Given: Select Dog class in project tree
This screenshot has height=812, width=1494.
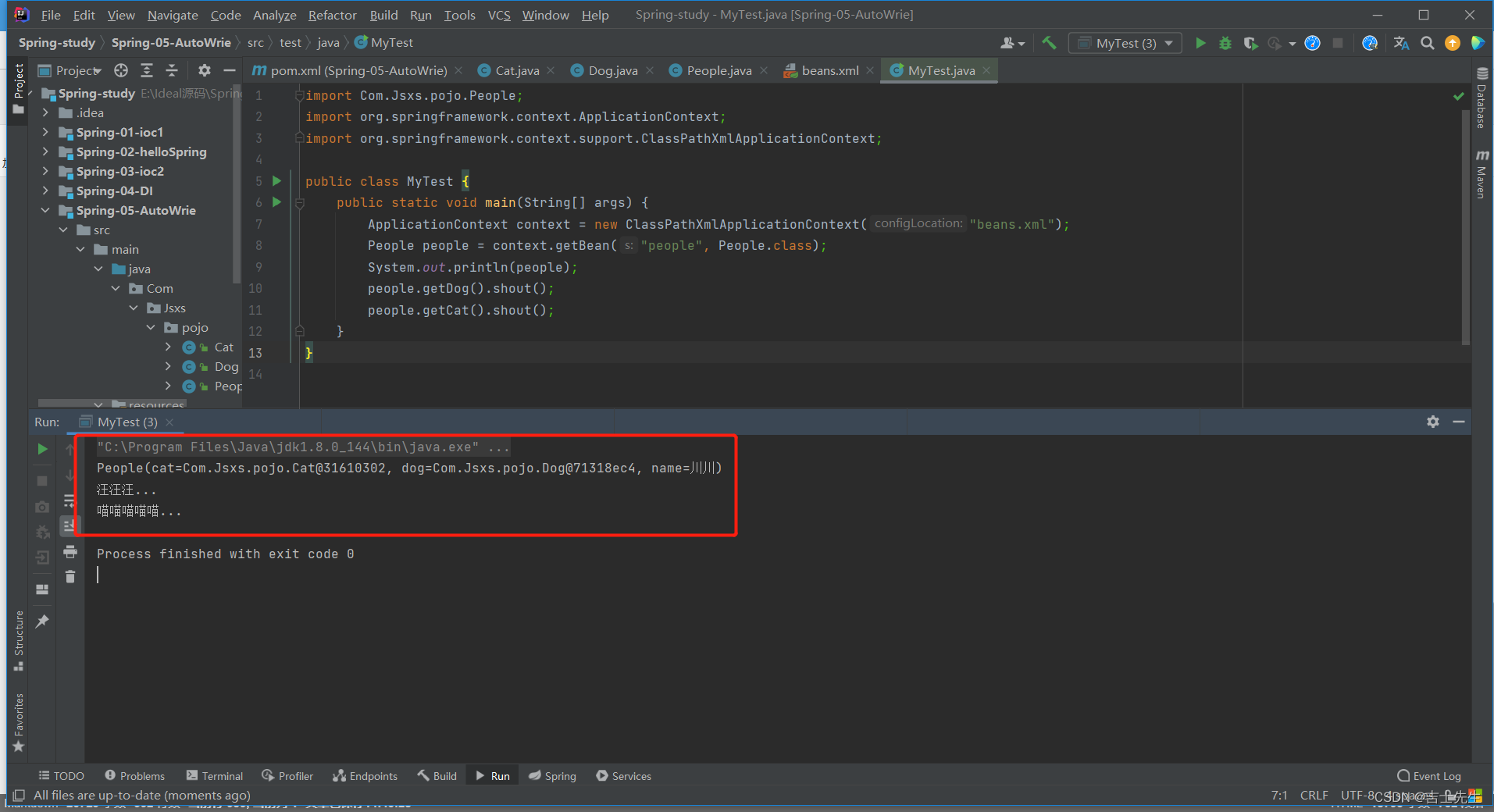Looking at the screenshot, I should (226, 366).
